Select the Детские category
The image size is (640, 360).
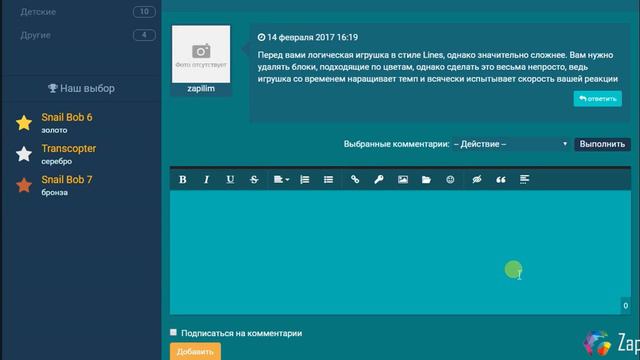click(38, 12)
